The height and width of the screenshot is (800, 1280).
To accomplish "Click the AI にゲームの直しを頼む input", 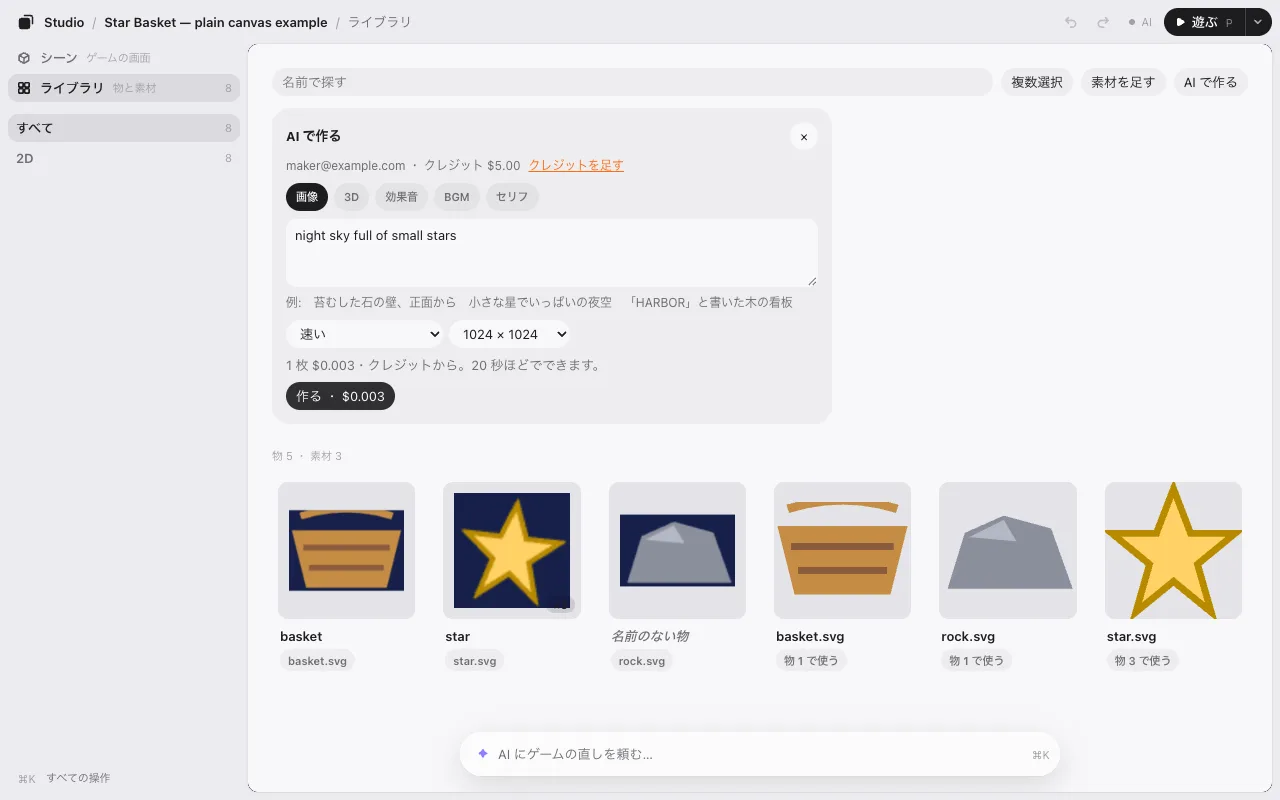I will pyautogui.click(x=760, y=754).
